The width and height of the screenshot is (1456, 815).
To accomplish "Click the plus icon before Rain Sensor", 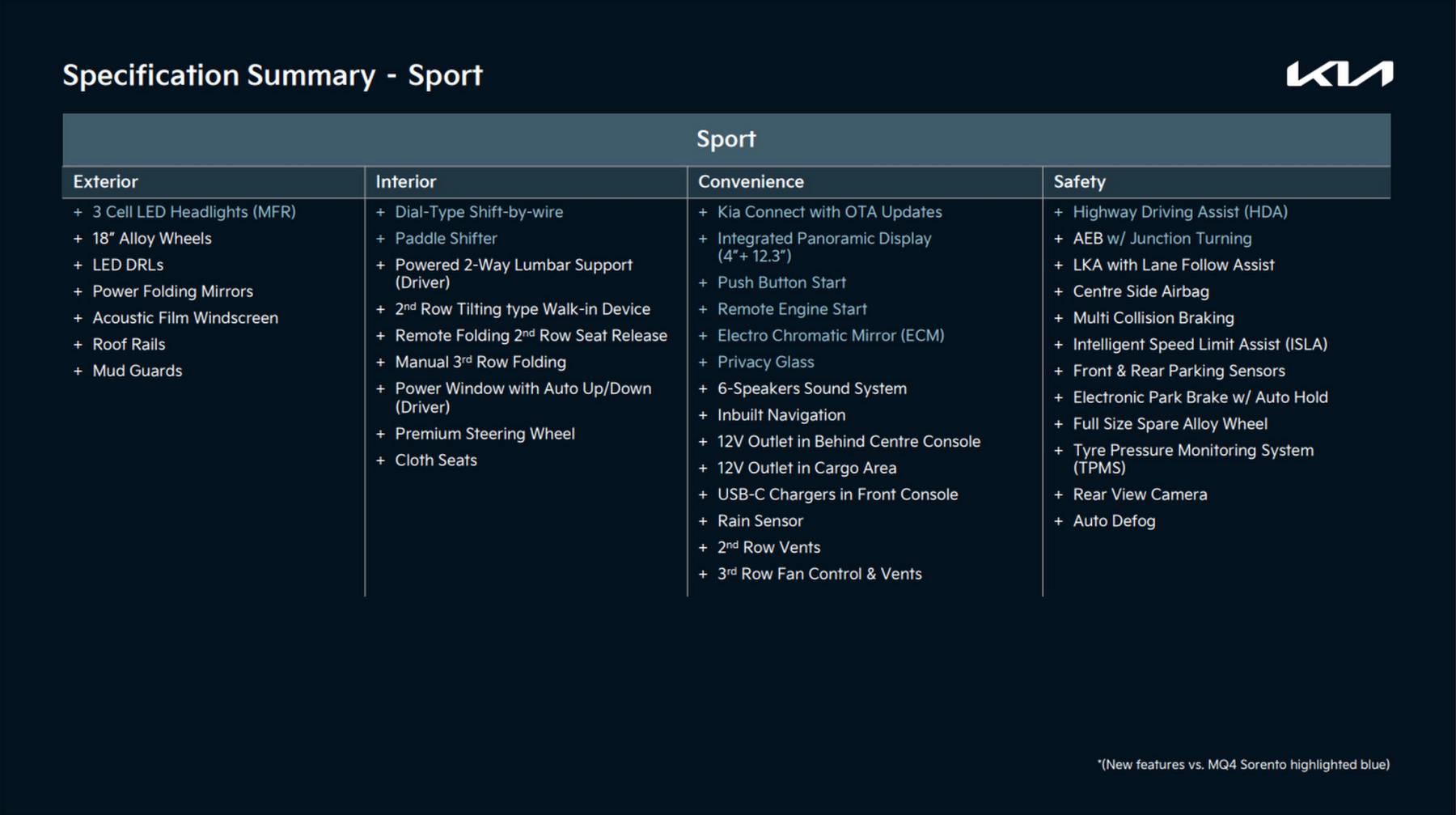I will point(702,520).
